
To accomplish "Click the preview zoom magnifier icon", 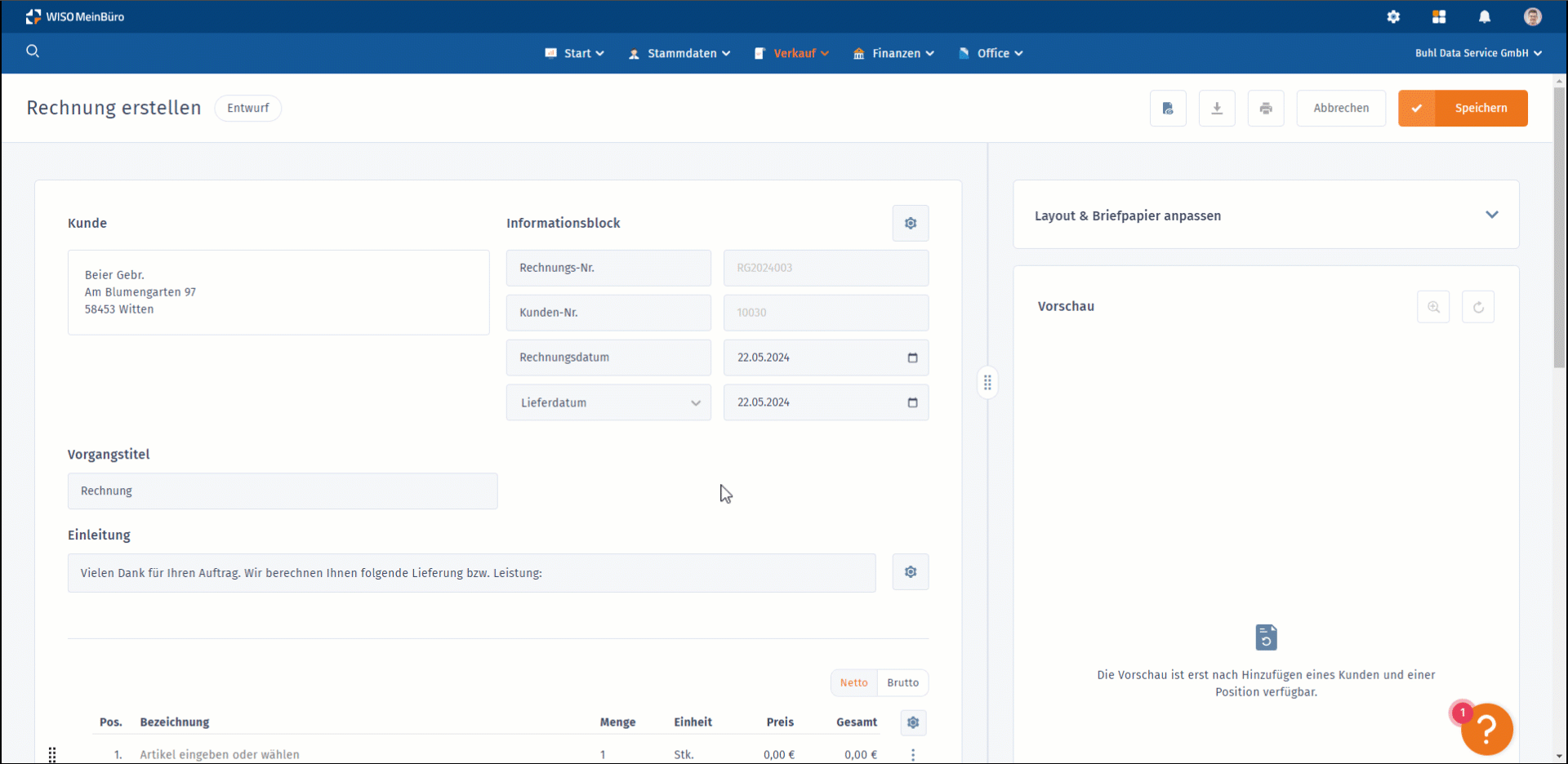I will 1433,307.
